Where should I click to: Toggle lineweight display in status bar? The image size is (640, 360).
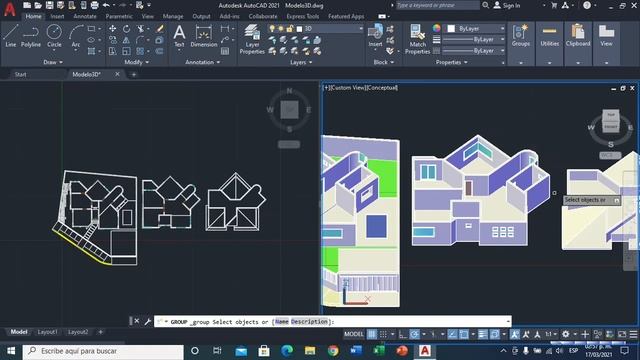point(482,334)
